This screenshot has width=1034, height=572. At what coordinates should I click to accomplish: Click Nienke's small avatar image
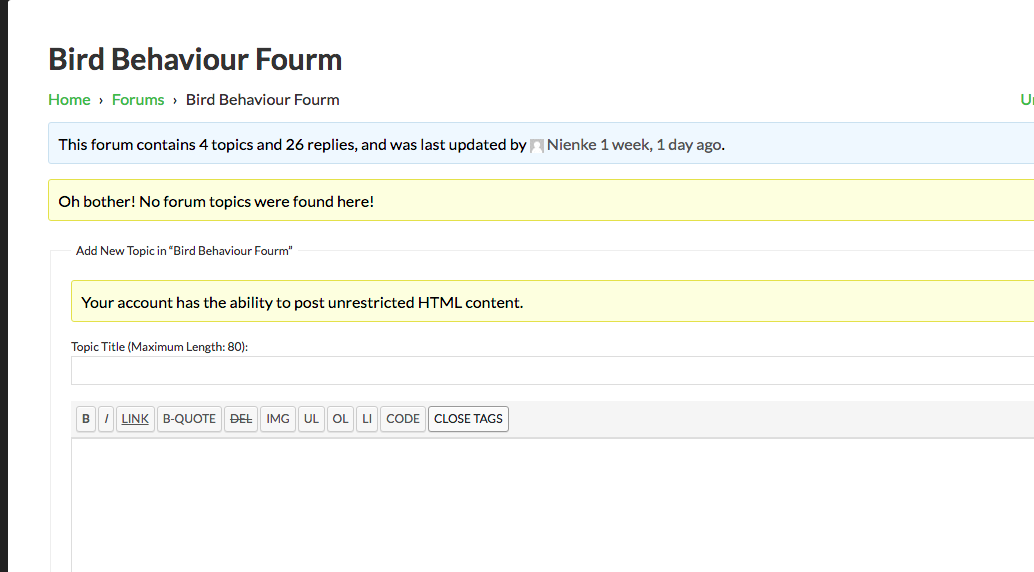(x=537, y=146)
